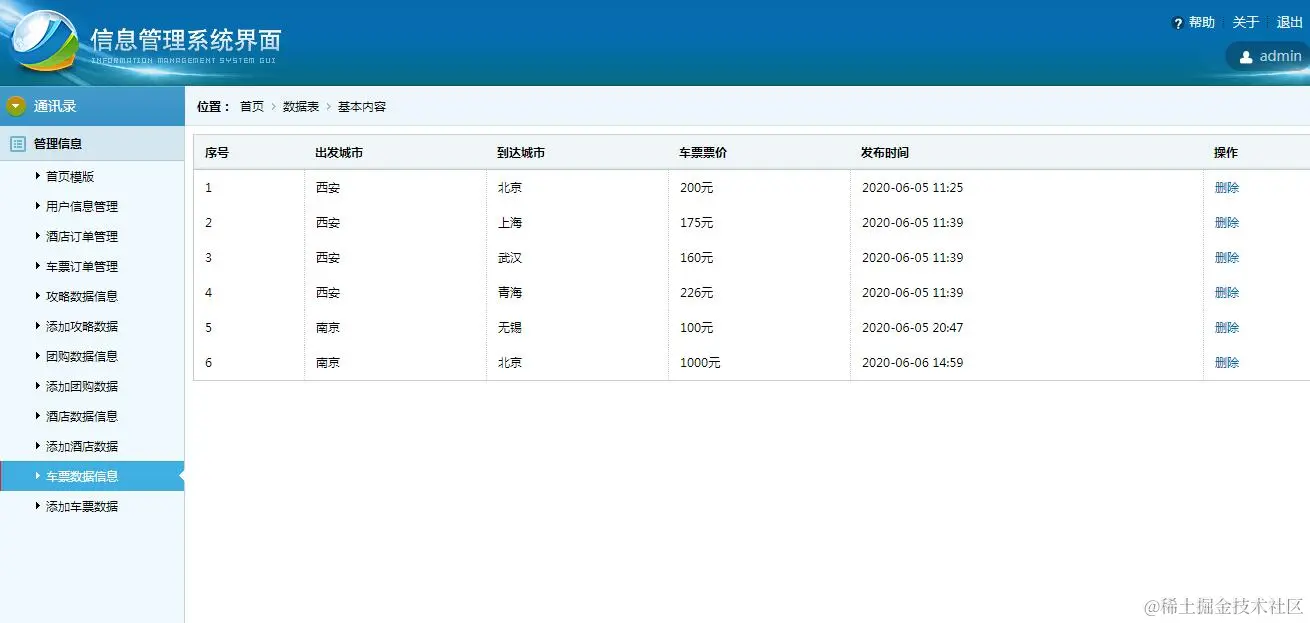Click the 160元 price cell
The width and height of the screenshot is (1310, 623).
697,258
